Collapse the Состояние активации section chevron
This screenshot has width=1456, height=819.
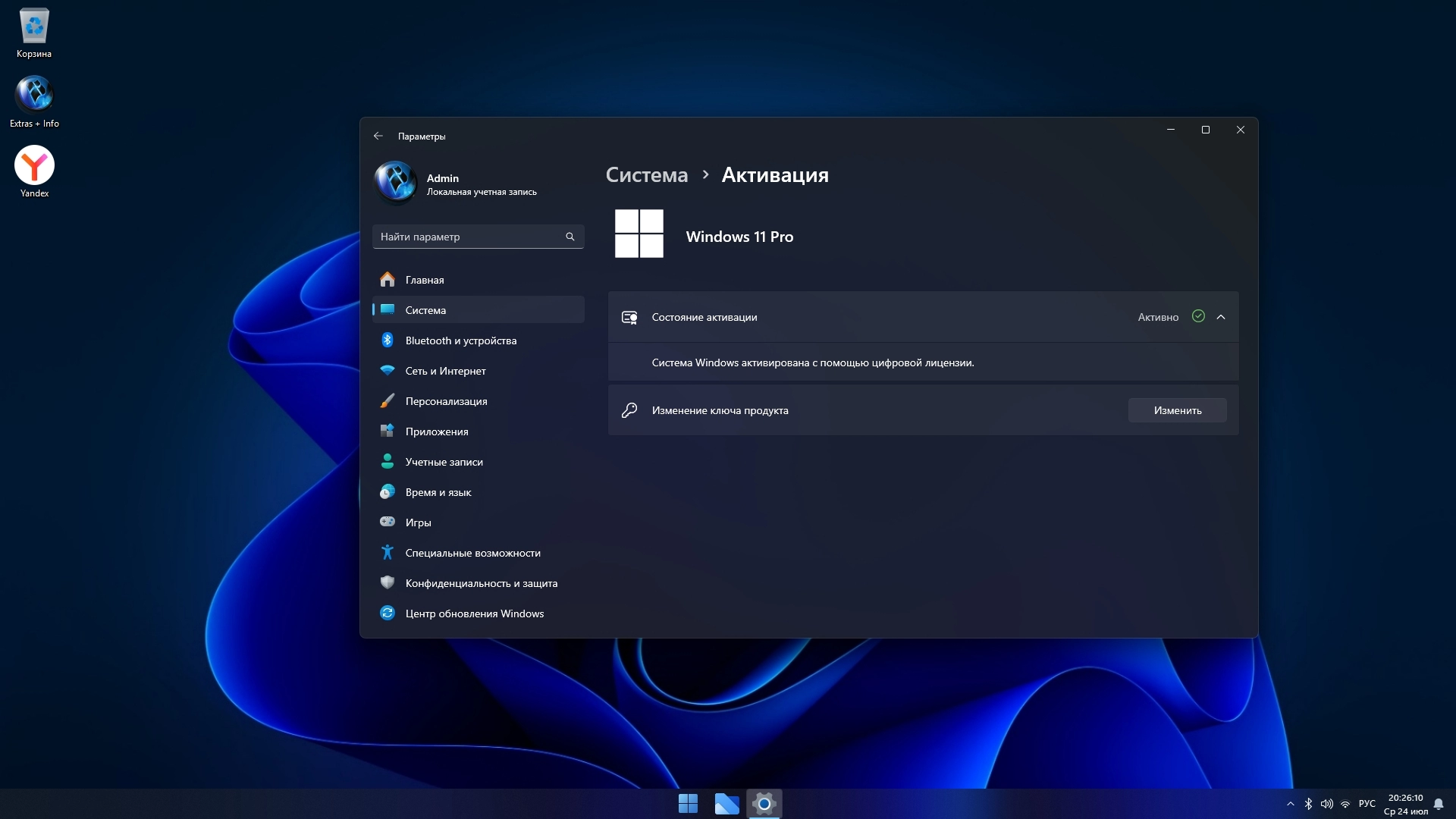point(1221,317)
